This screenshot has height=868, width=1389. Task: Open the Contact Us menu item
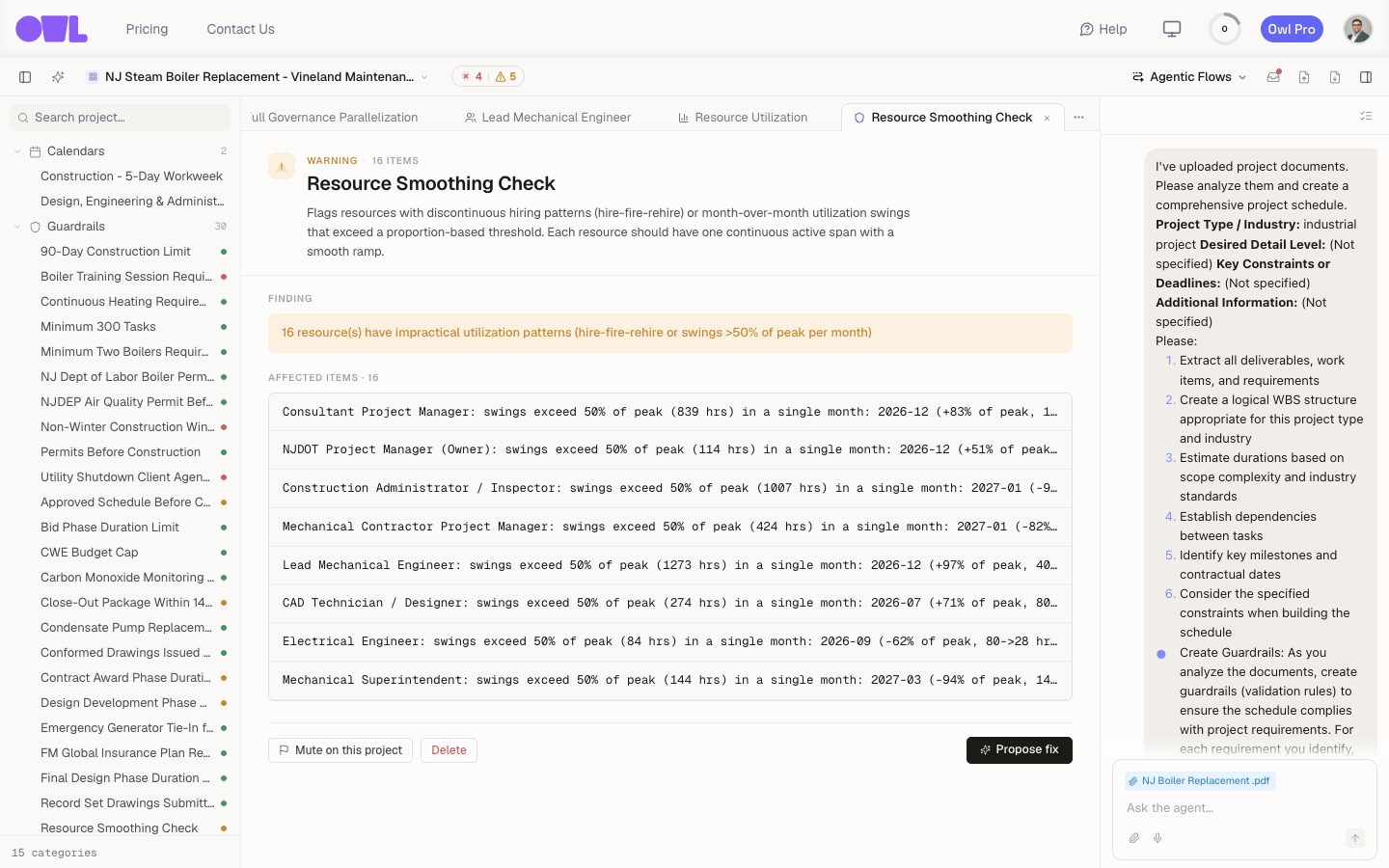[x=240, y=29]
